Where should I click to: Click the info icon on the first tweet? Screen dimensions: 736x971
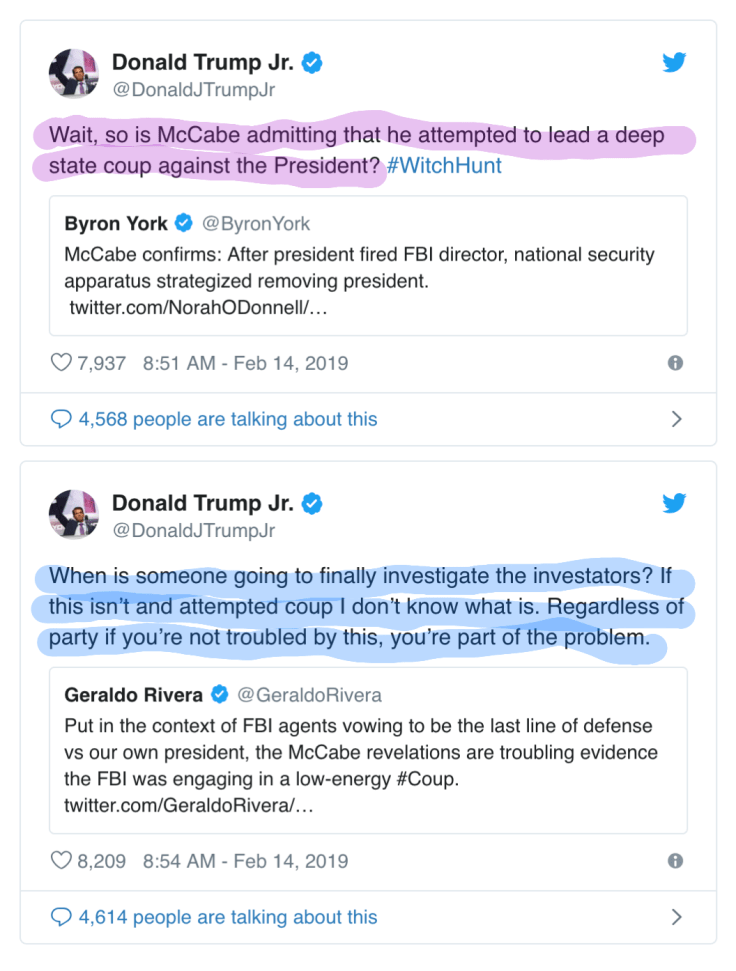675,363
